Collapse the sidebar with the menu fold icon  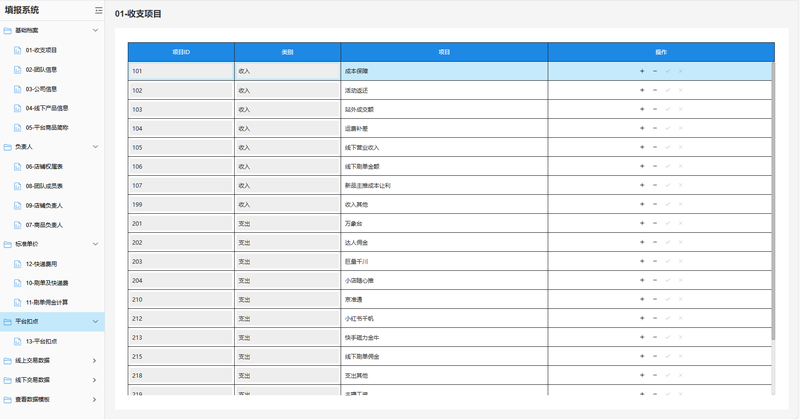98,10
